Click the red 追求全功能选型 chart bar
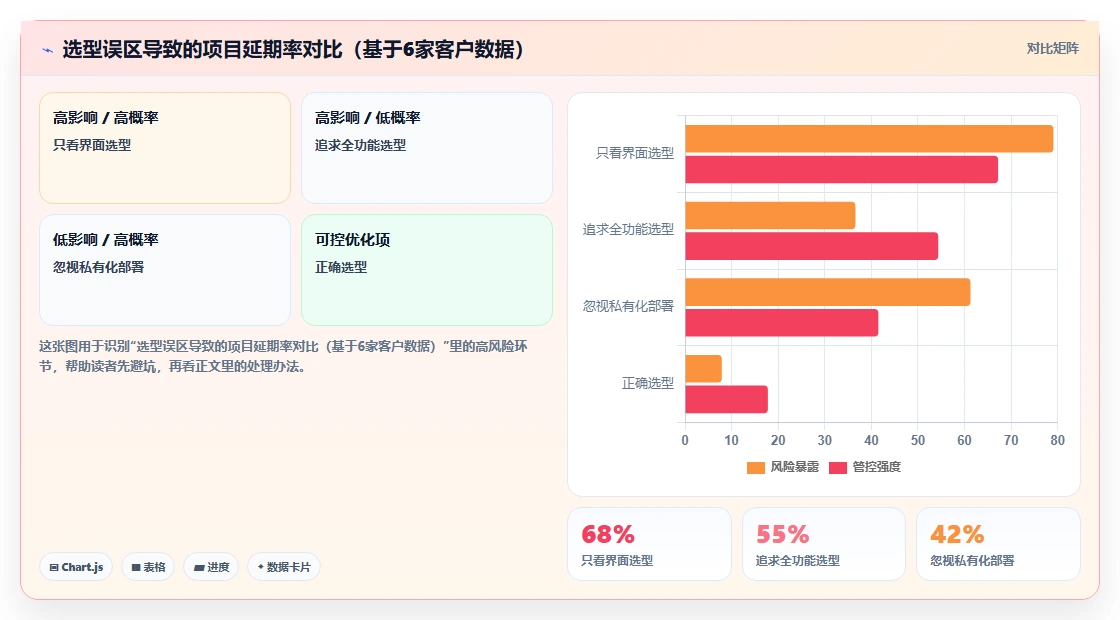 click(x=811, y=246)
